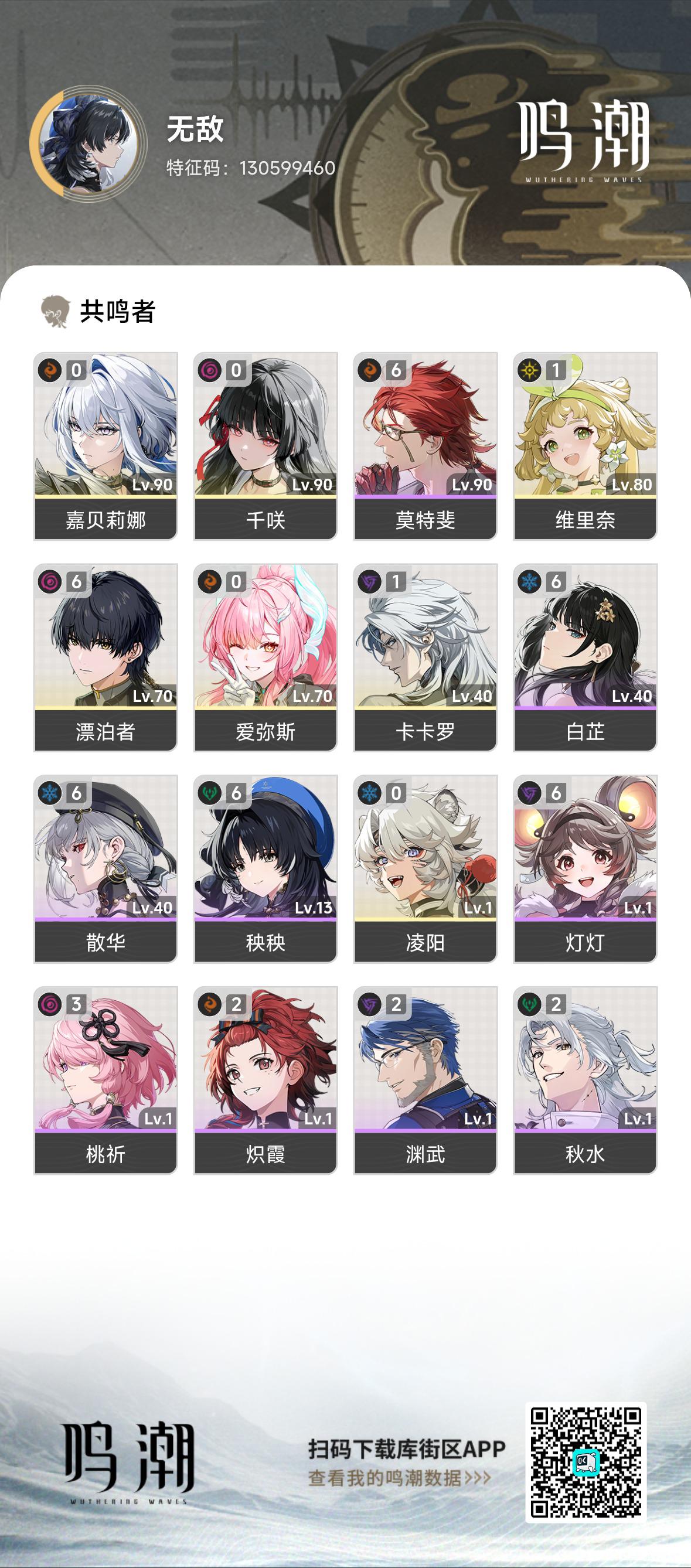
Task: Select 散华 character portrait
Action: (x=105, y=847)
